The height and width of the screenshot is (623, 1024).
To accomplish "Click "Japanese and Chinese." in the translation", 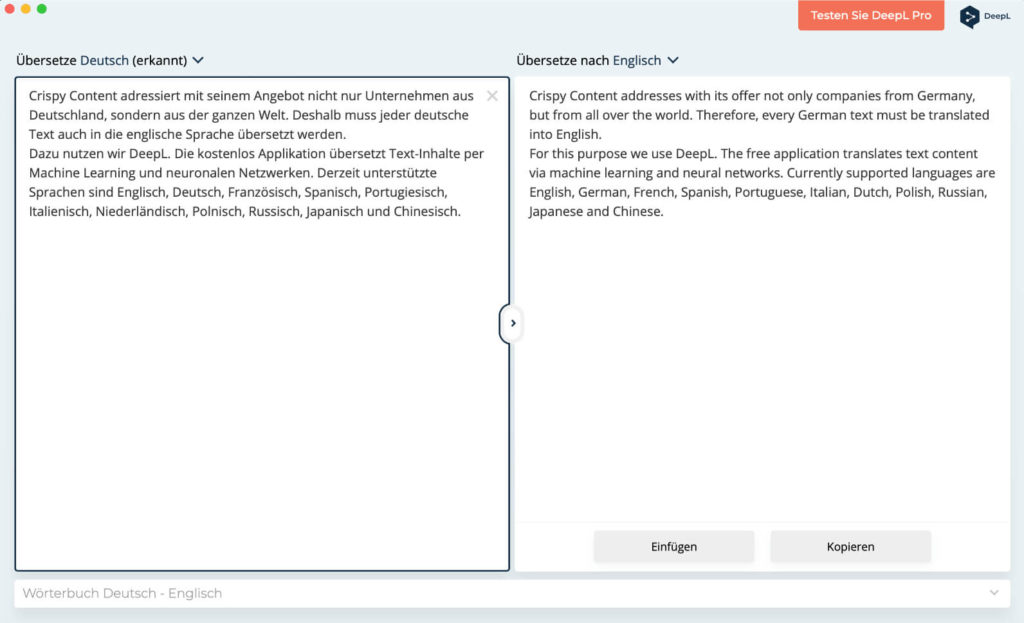I will pyautogui.click(x=596, y=212).
